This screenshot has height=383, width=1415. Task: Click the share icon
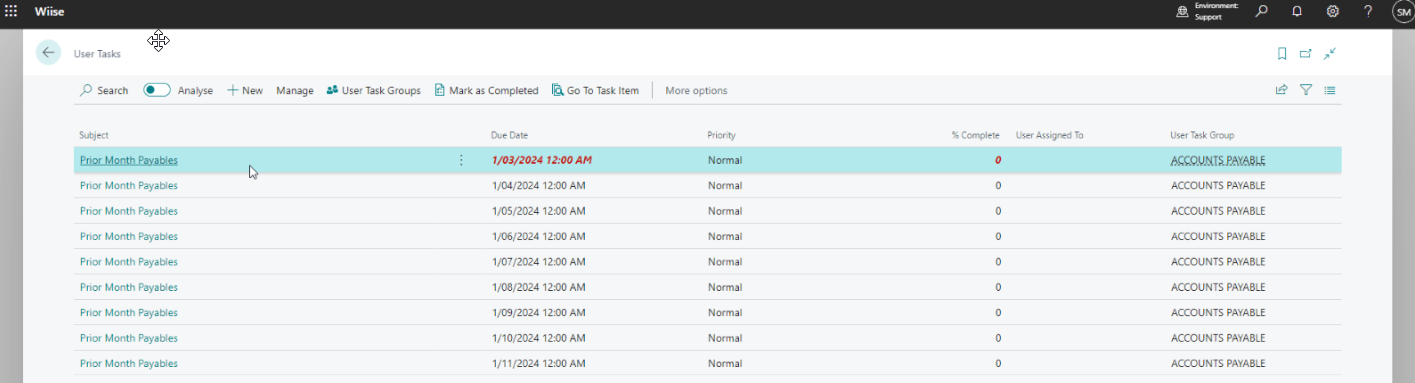[x=1281, y=90]
